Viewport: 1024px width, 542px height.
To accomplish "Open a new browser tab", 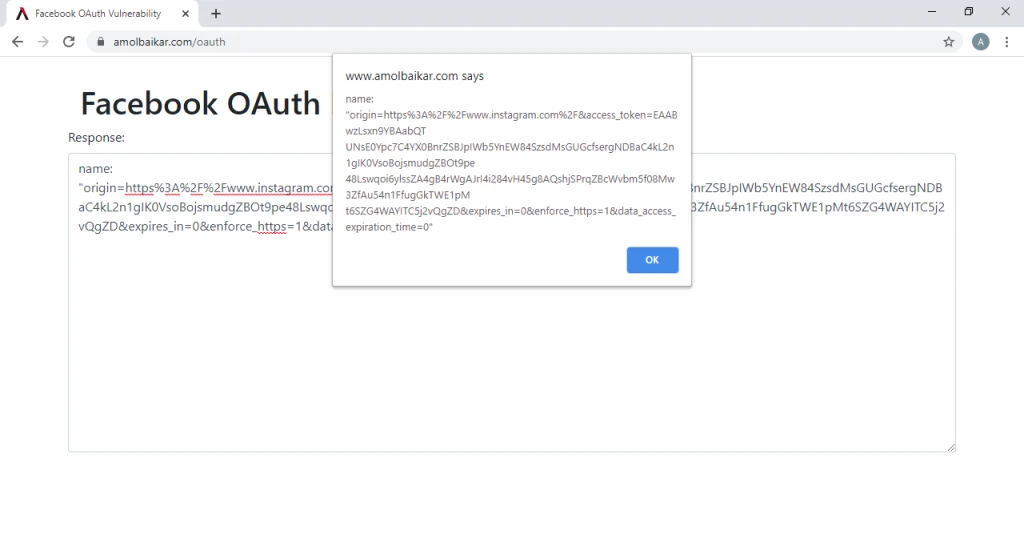I will (x=216, y=14).
